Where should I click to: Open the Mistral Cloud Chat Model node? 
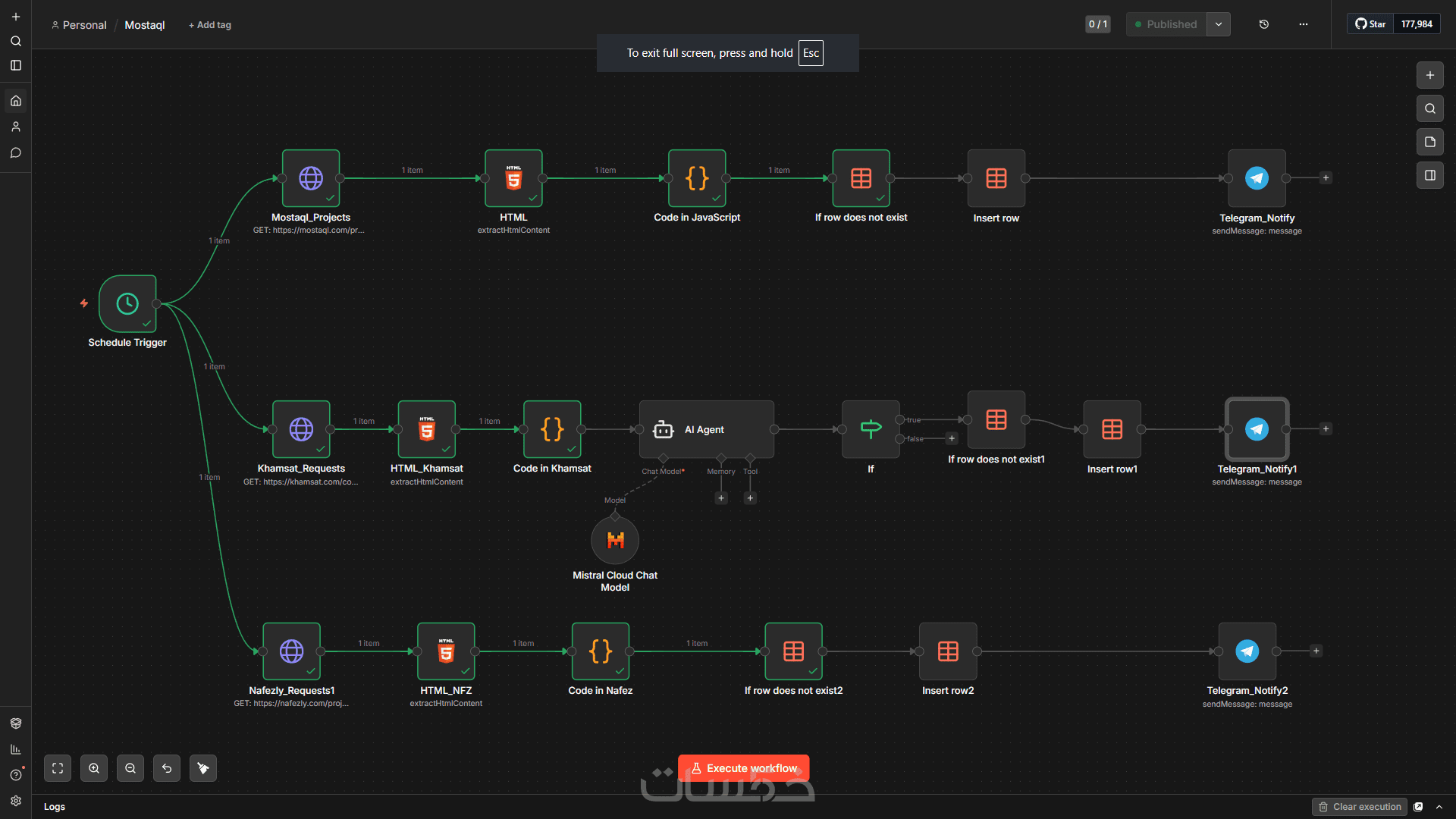[x=615, y=540]
